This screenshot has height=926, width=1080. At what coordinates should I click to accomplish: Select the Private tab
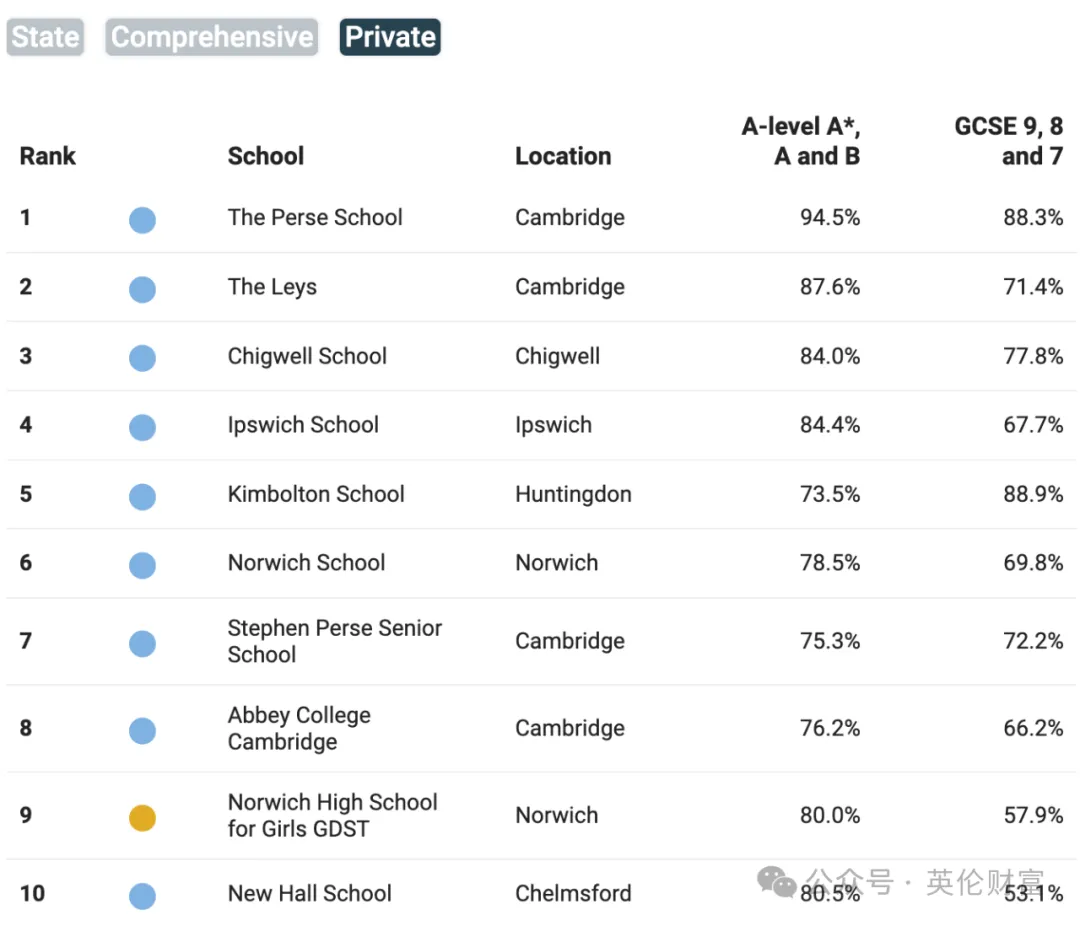coord(390,37)
